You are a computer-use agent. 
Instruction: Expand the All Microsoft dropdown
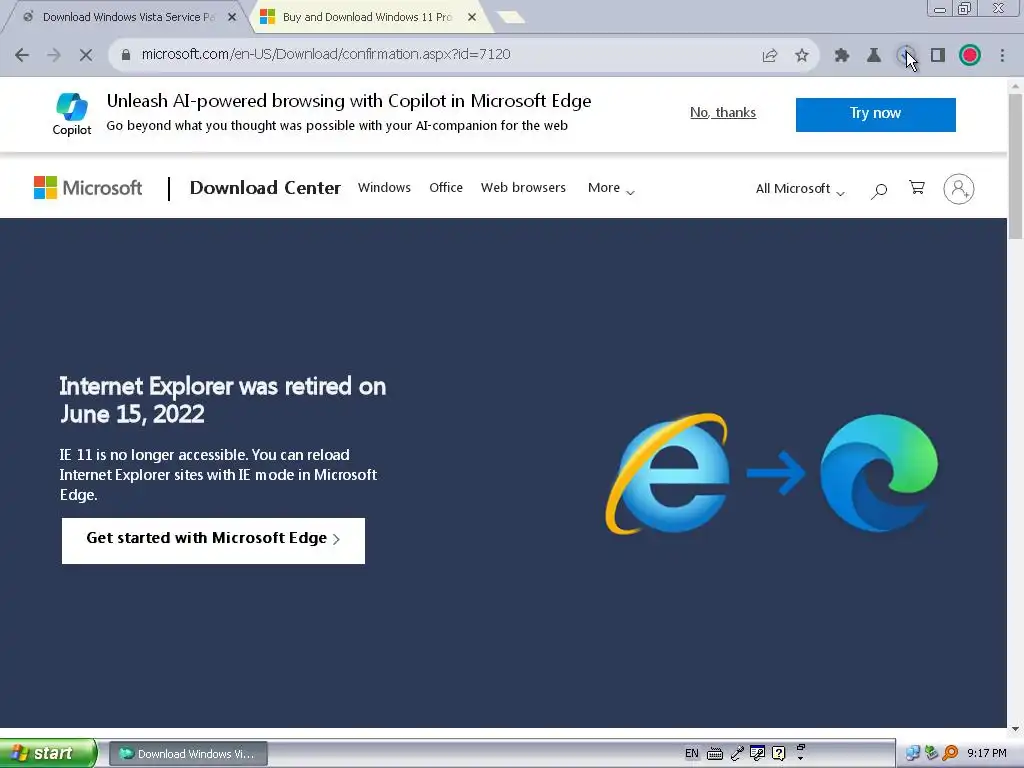coord(800,189)
